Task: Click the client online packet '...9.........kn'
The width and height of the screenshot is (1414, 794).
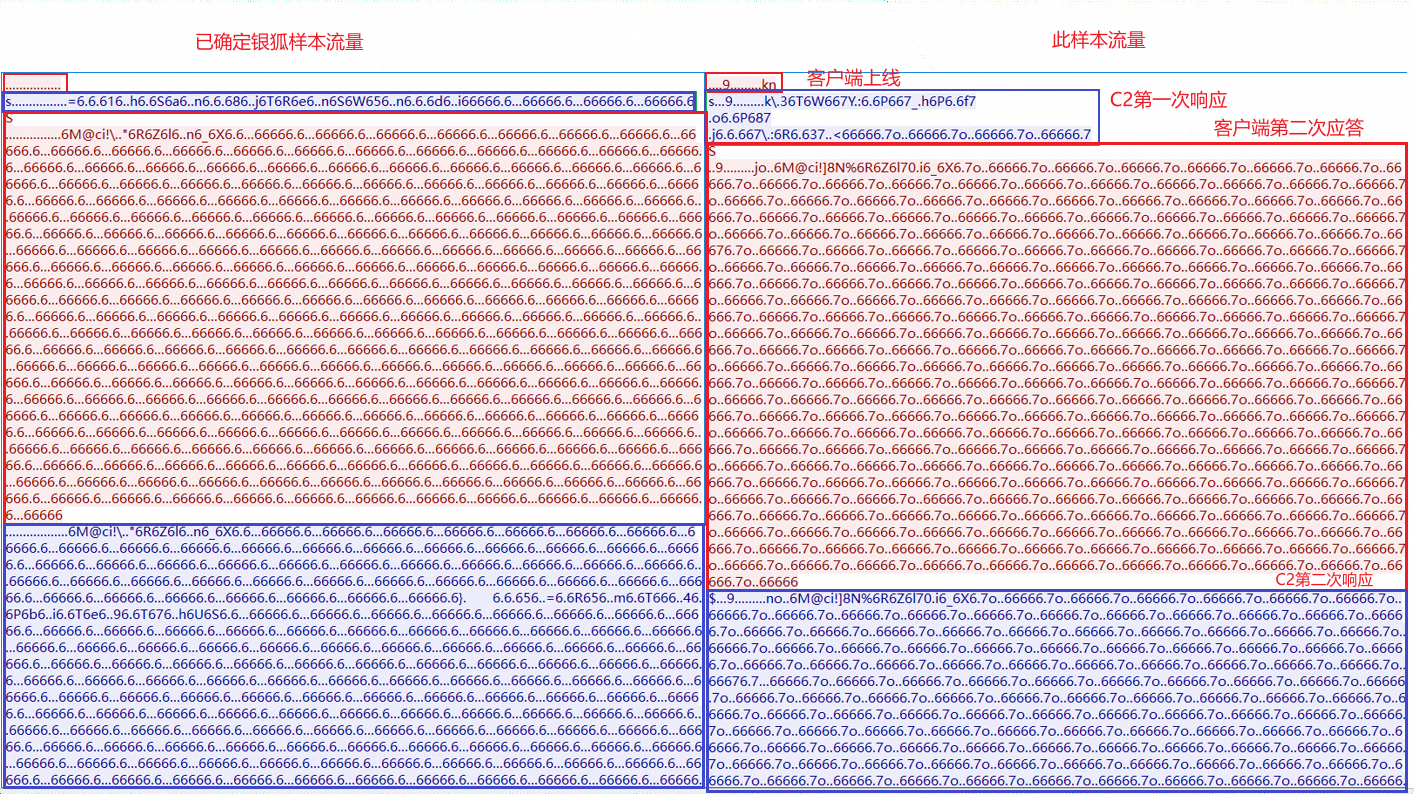Action: (743, 85)
